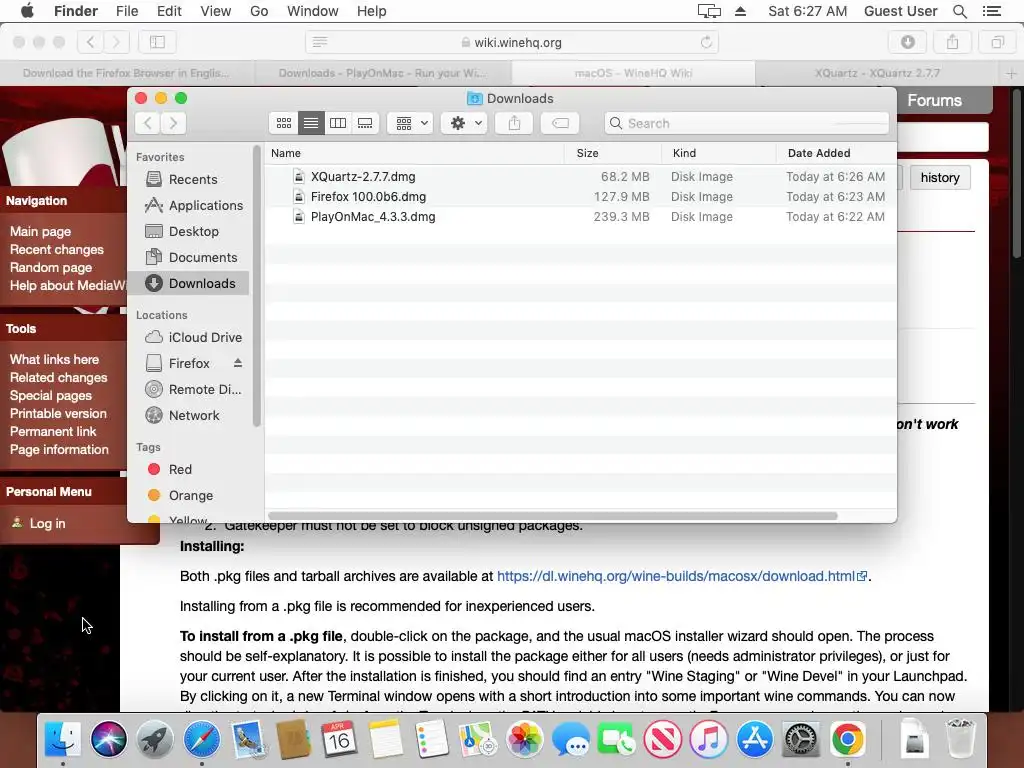
Task: Click the Finder Search field
Action: click(x=746, y=123)
